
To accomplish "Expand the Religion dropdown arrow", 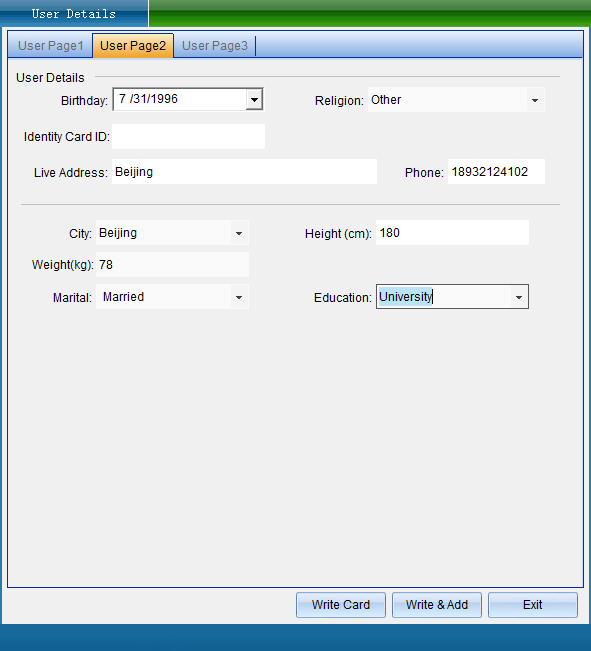I will point(535,100).
